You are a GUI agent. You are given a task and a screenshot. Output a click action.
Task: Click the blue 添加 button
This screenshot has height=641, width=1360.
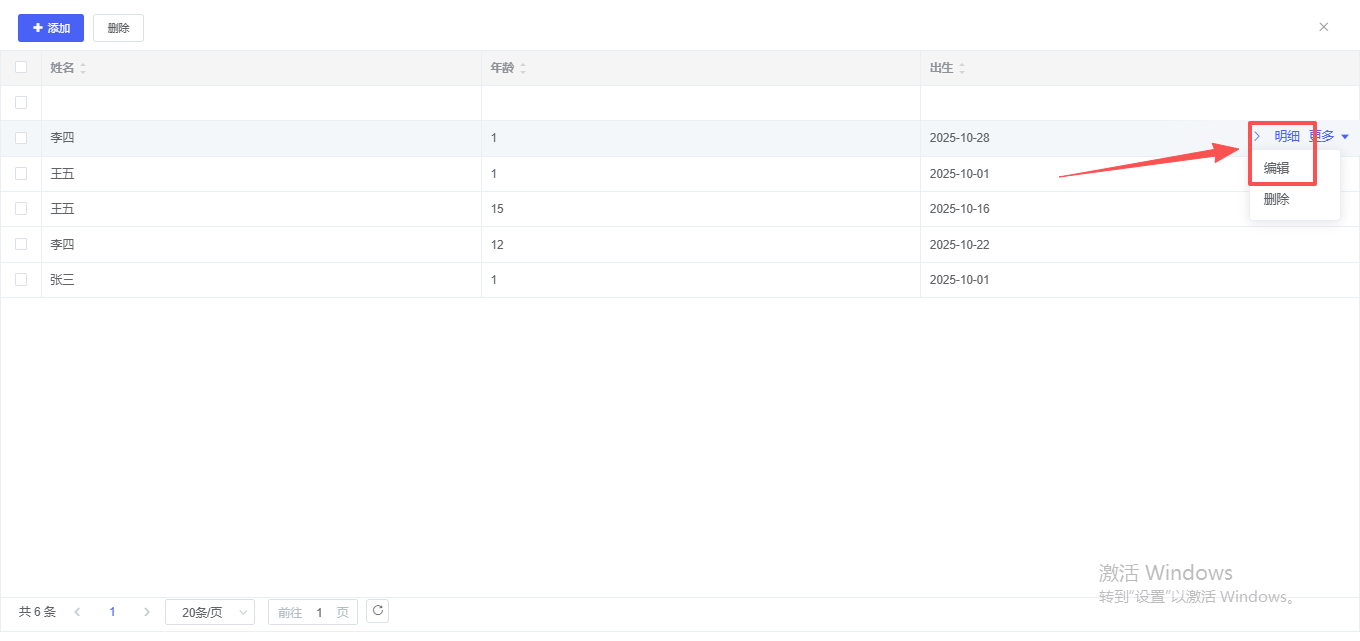51,28
